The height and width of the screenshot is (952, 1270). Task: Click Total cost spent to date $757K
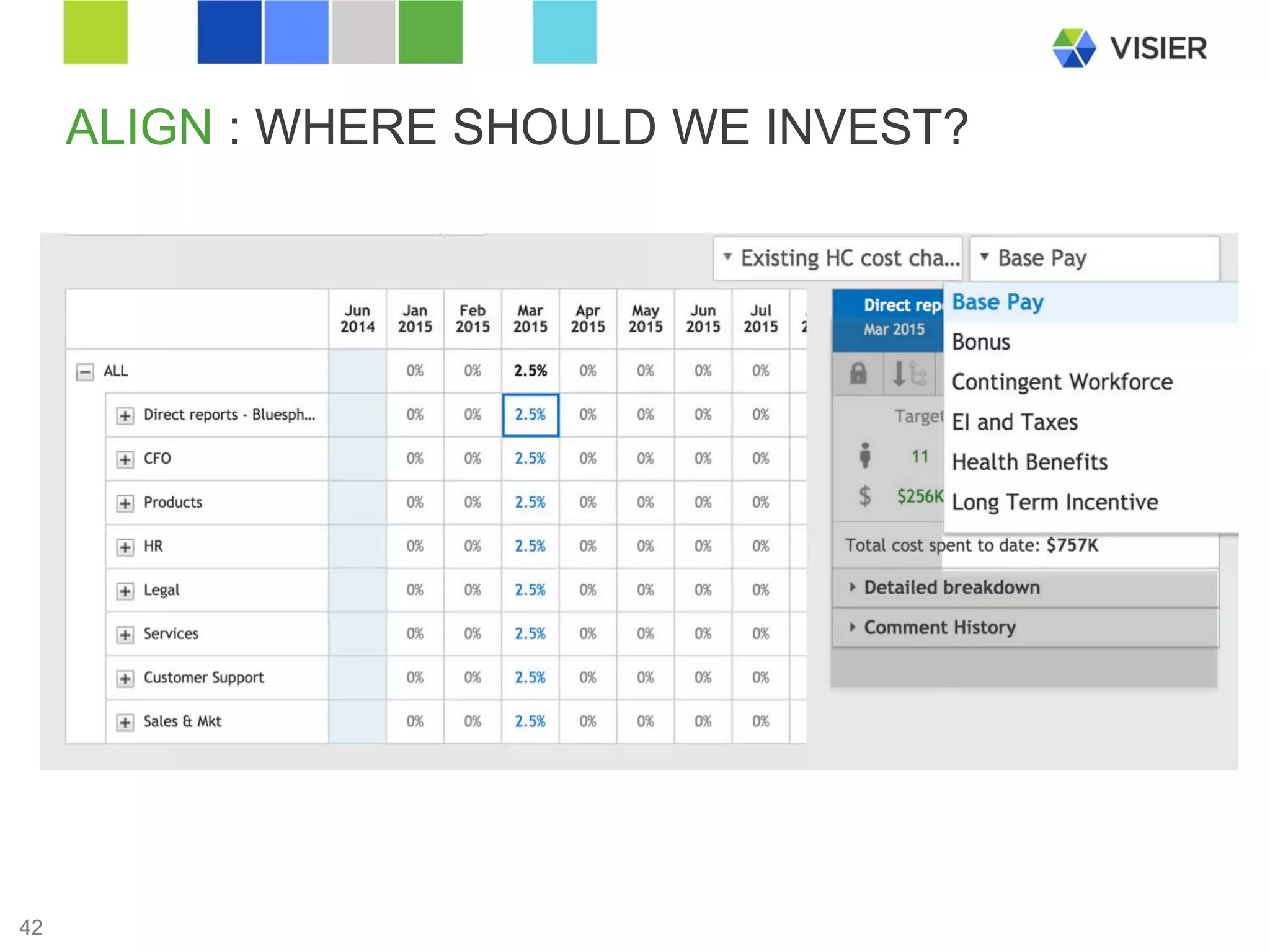point(972,545)
